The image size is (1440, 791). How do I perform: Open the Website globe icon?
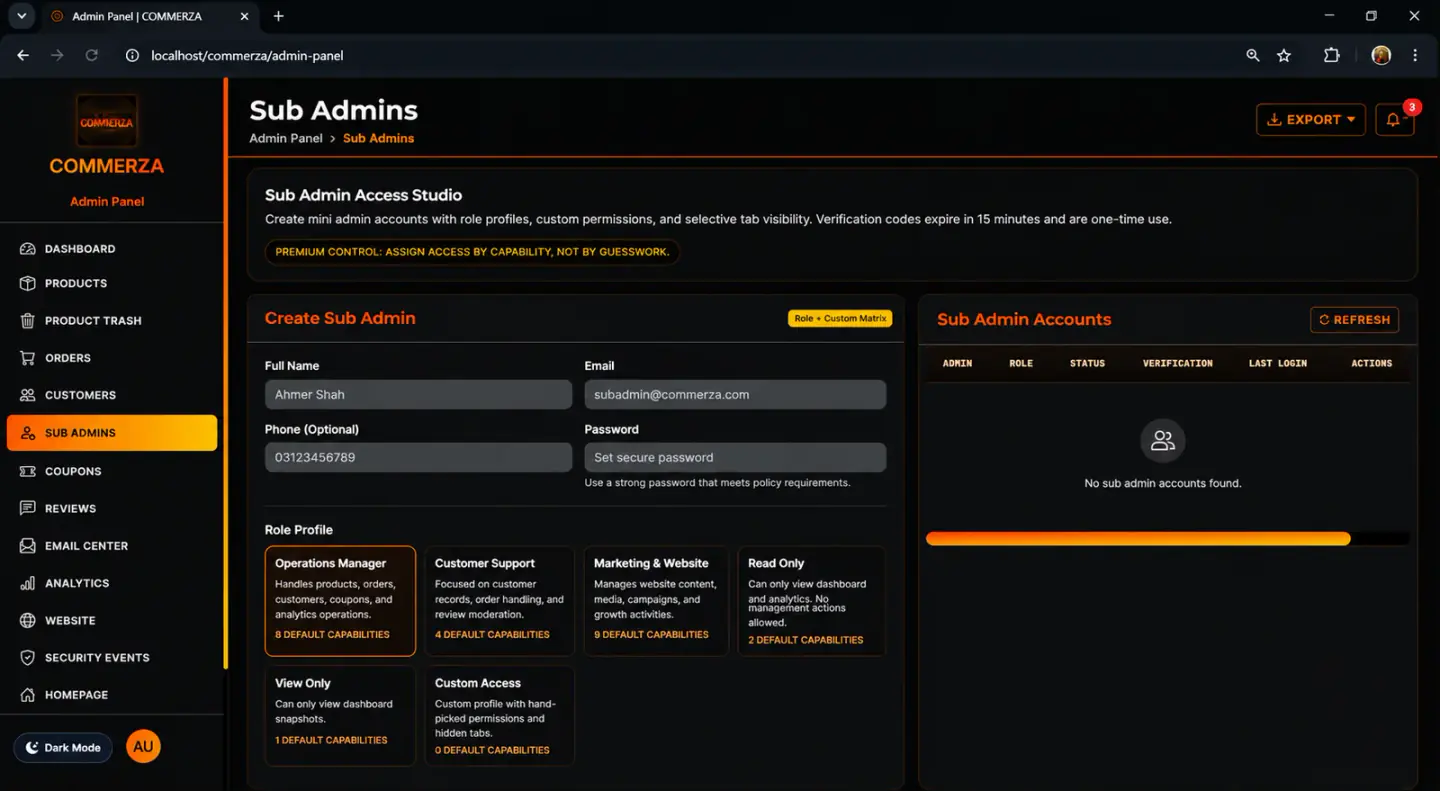pos(28,621)
